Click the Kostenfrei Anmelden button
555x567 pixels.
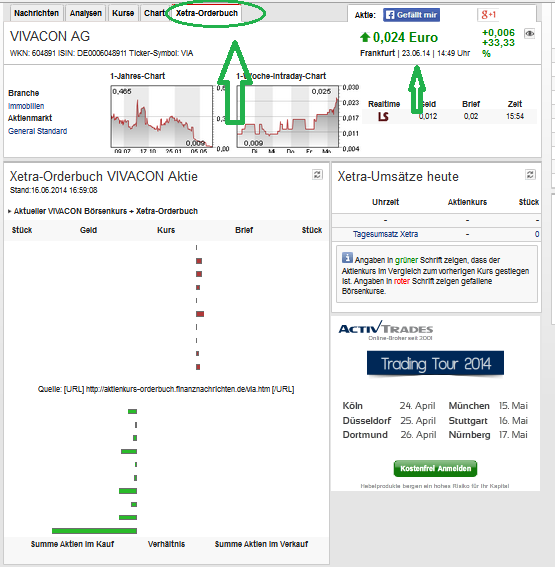435,468
